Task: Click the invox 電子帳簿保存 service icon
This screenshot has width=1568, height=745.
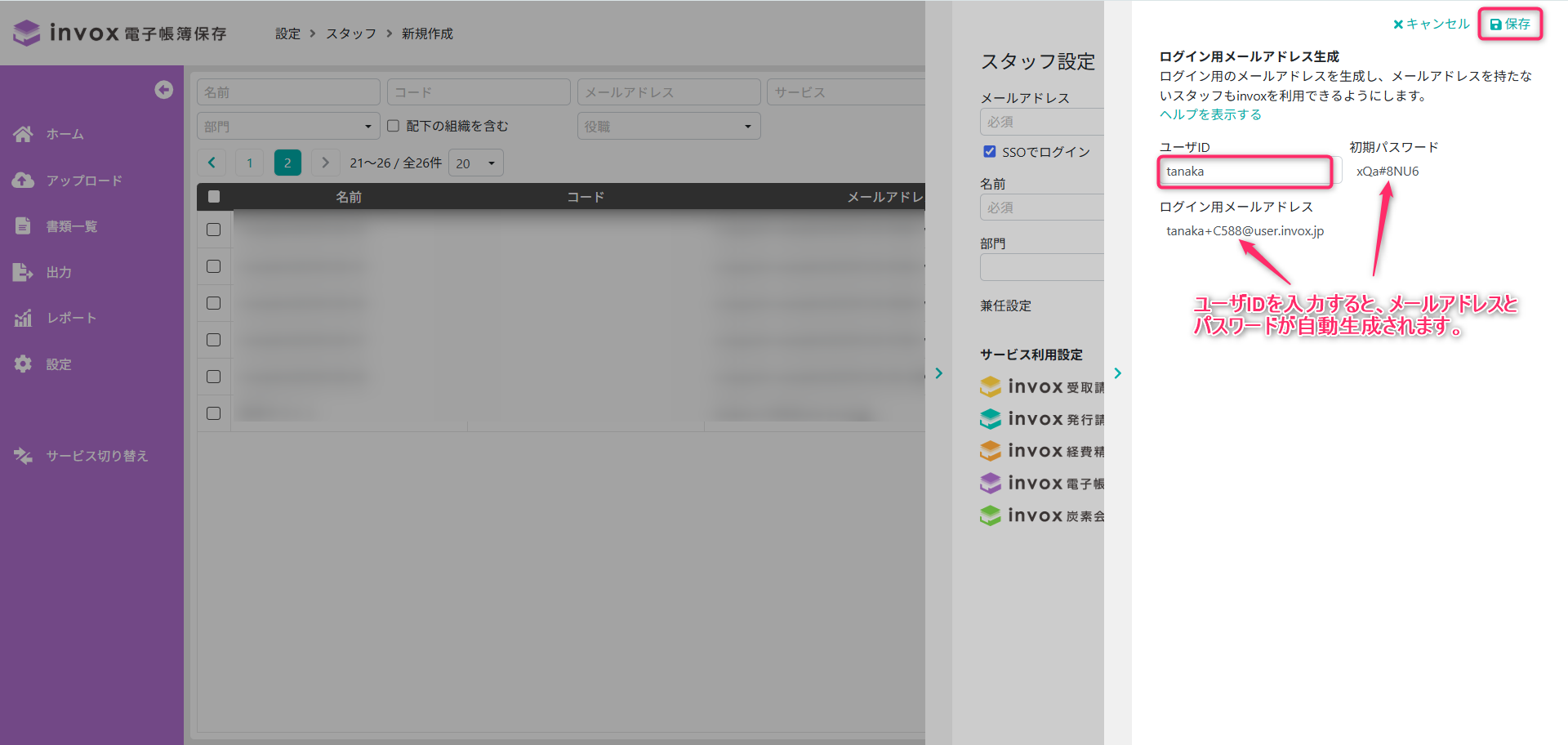Action: coord(991,484)
